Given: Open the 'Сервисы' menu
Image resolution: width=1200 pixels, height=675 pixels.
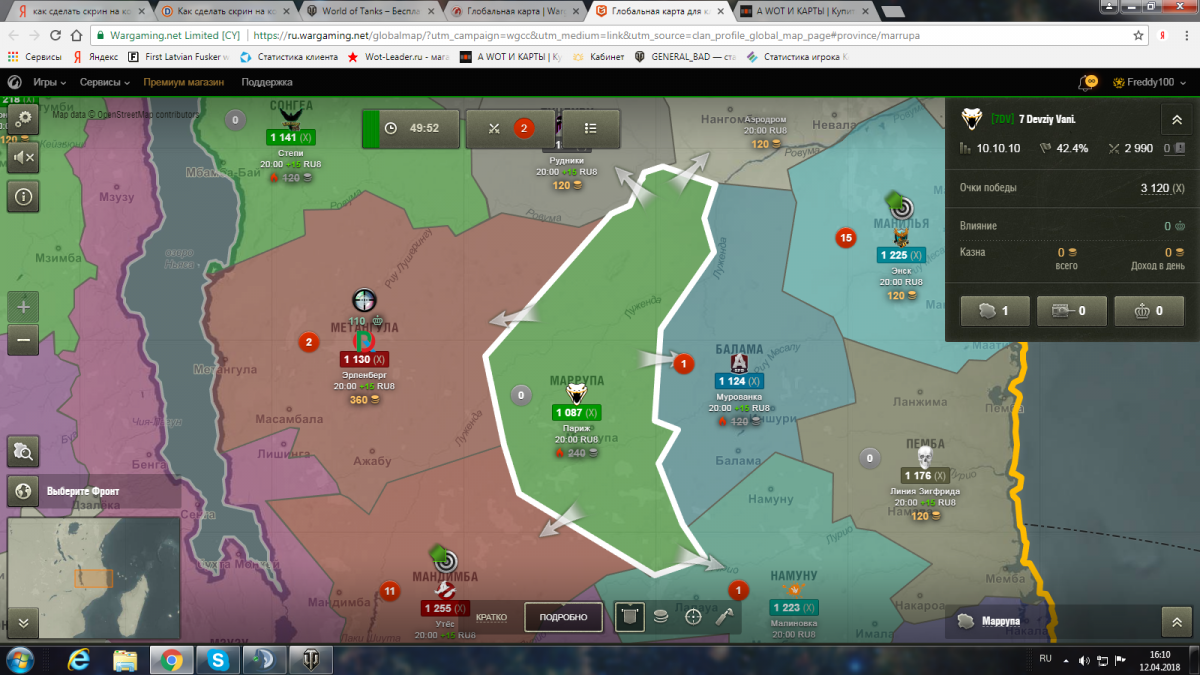Looking at the screenshot, I should click(x=104, y=82).
